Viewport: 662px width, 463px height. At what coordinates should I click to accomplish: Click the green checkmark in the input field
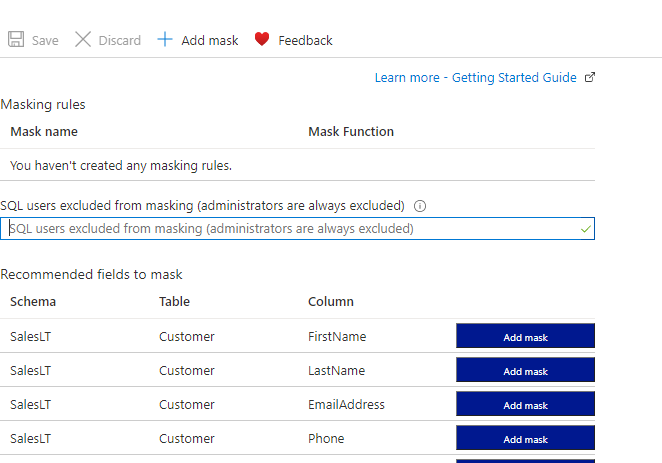coord(585,229)
